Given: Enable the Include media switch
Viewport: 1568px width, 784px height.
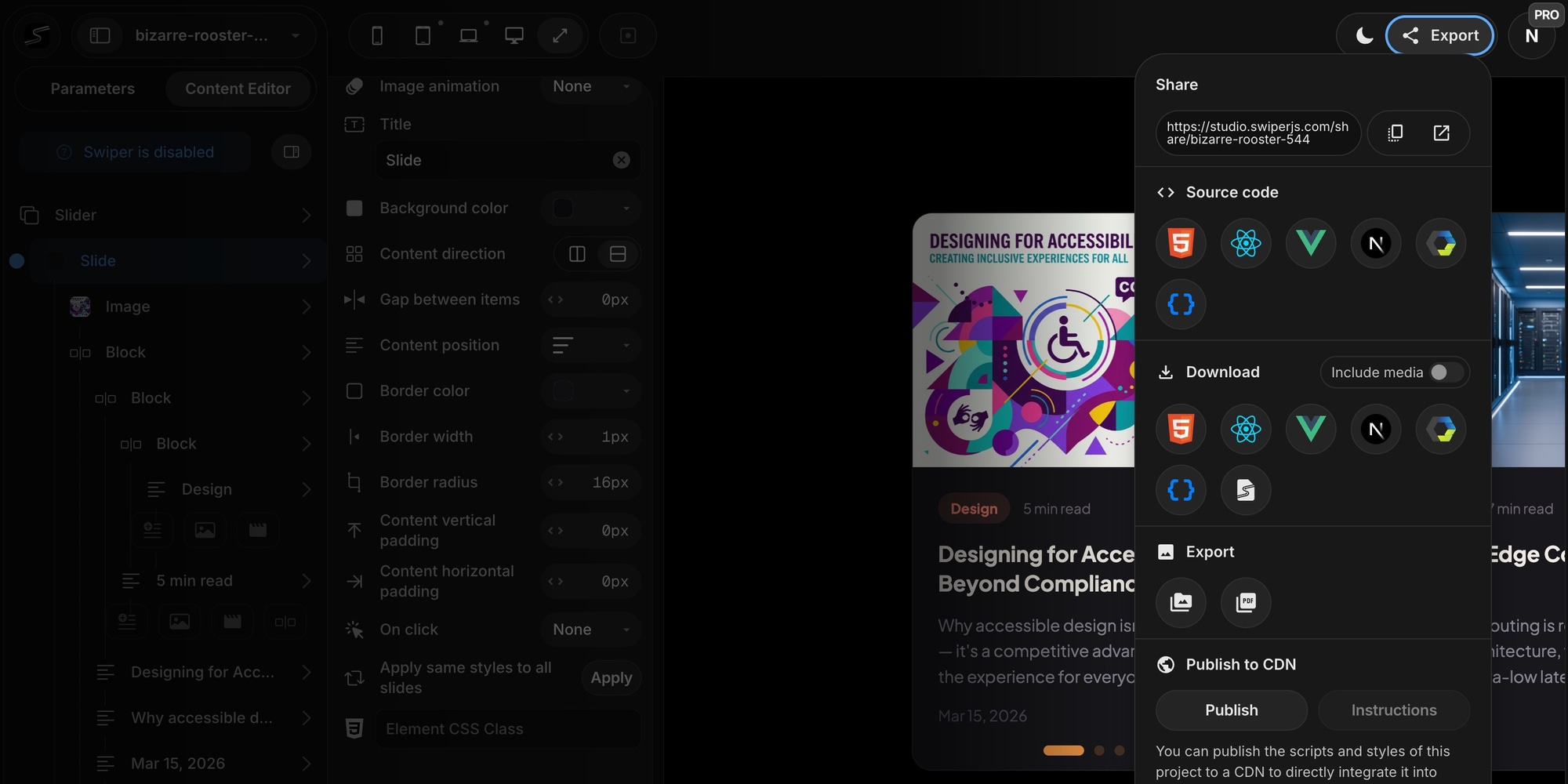Looking at the screenshot, I should [1446, 372].
